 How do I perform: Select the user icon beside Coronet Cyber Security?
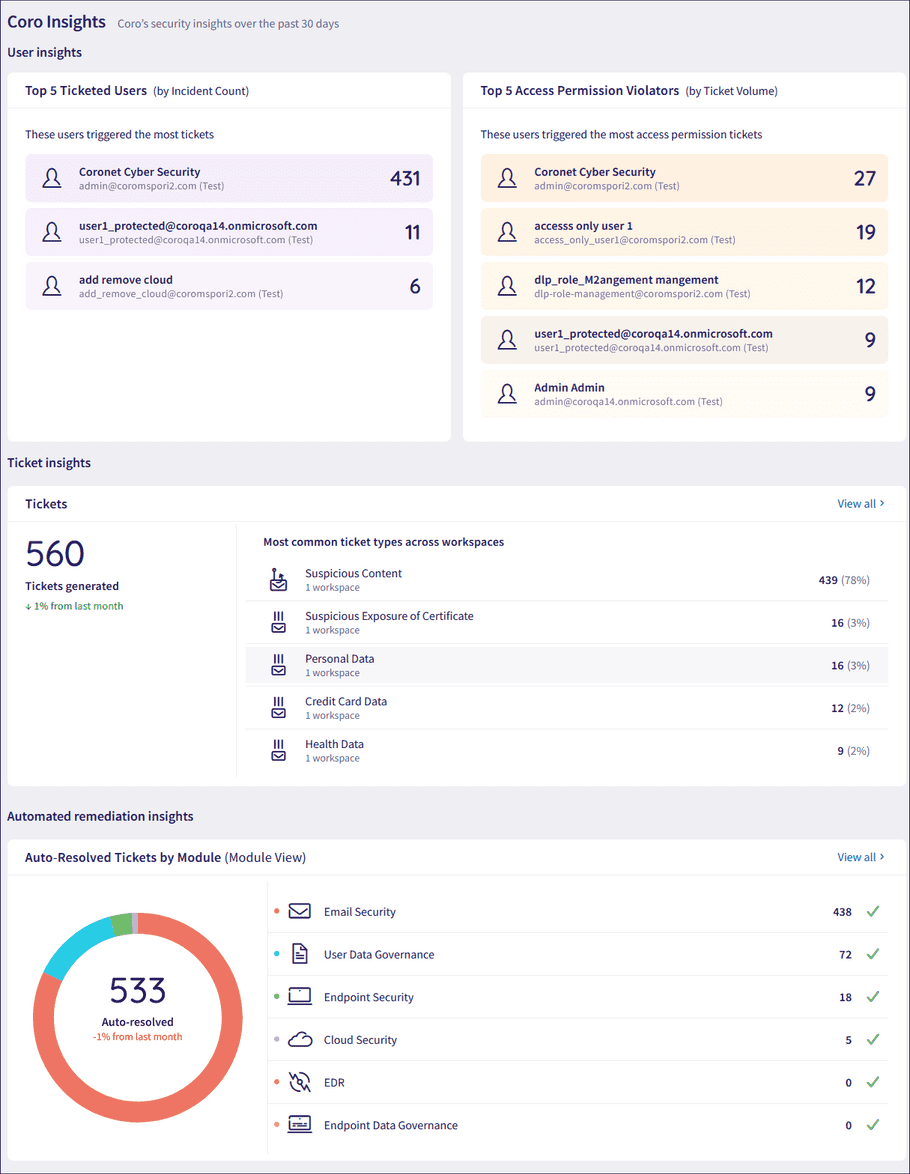[x=51, y=177]
